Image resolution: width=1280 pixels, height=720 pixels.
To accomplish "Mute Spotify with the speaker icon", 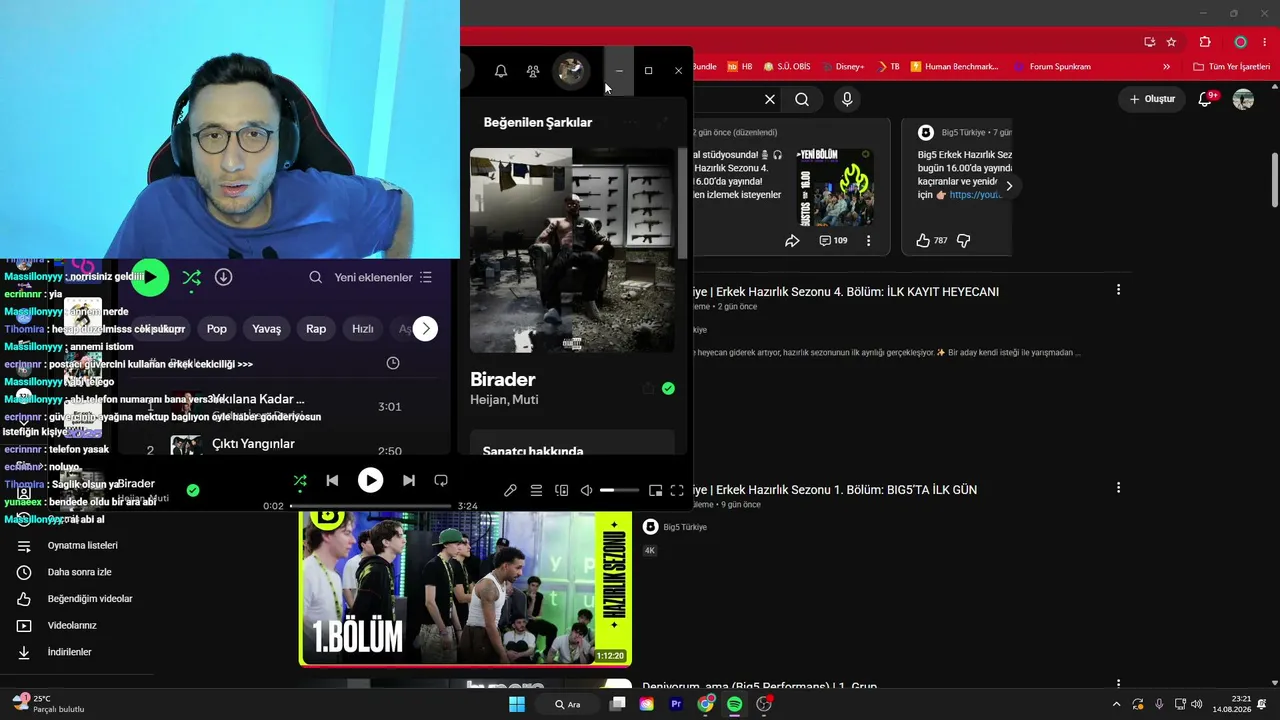I will click(x=587, y=491).
